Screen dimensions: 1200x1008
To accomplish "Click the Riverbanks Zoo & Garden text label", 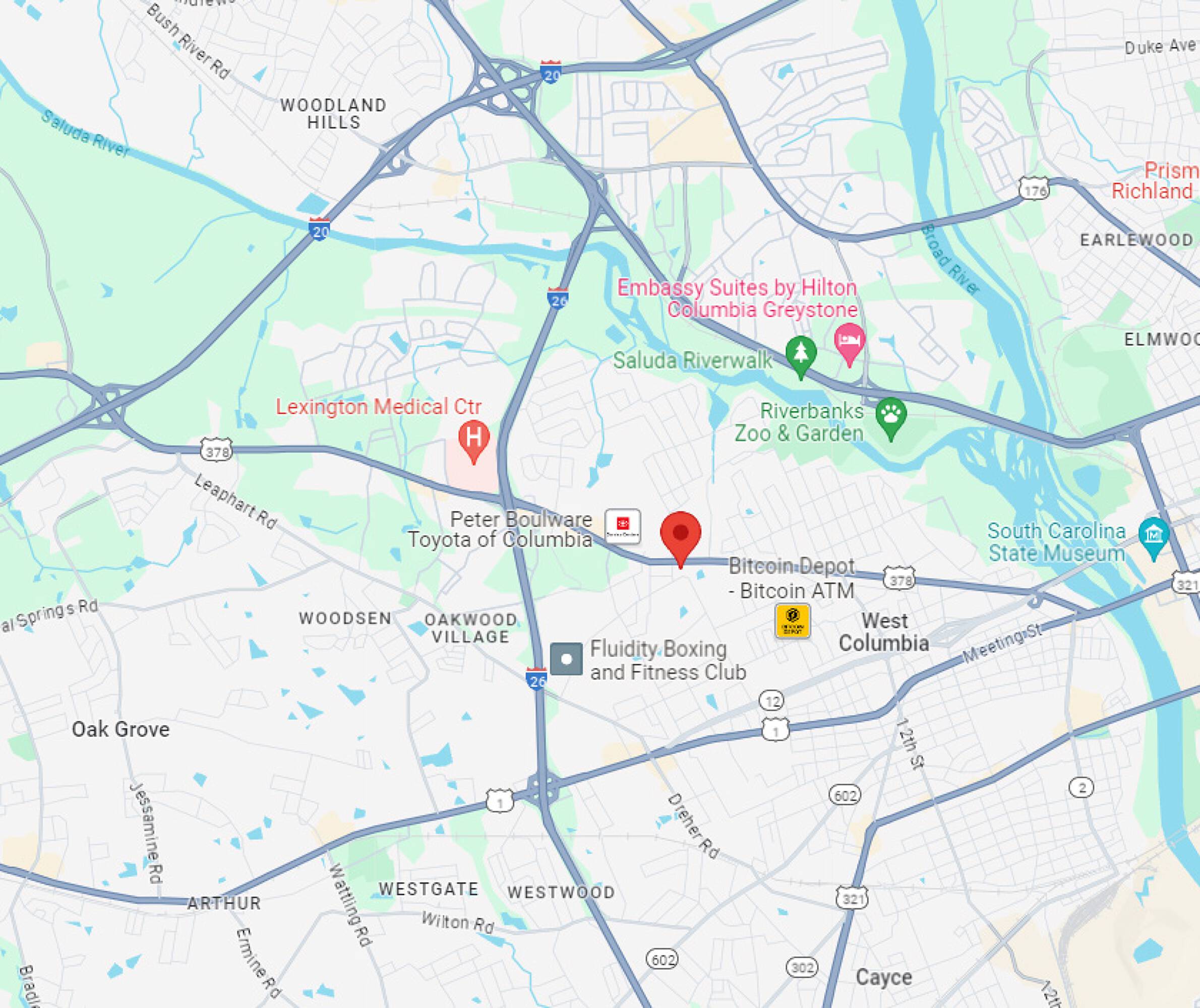I will 799,422.
